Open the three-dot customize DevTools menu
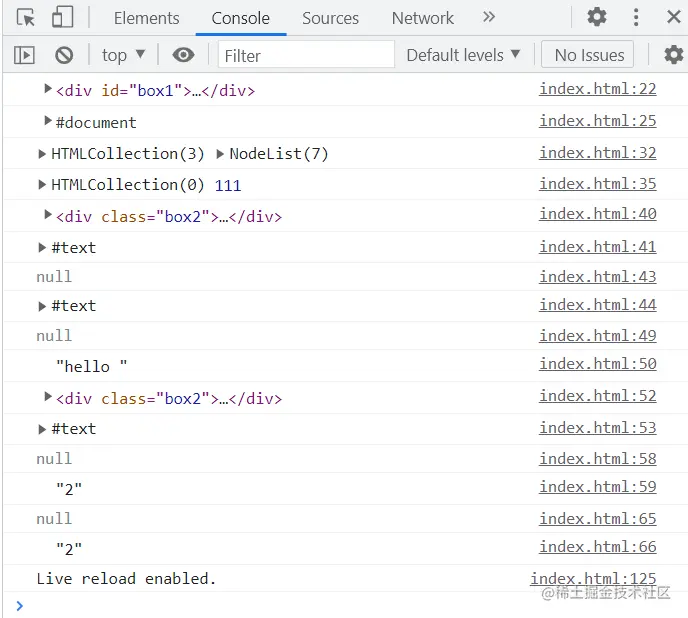This screenshot has height=618, width=688. coord(636,18)
